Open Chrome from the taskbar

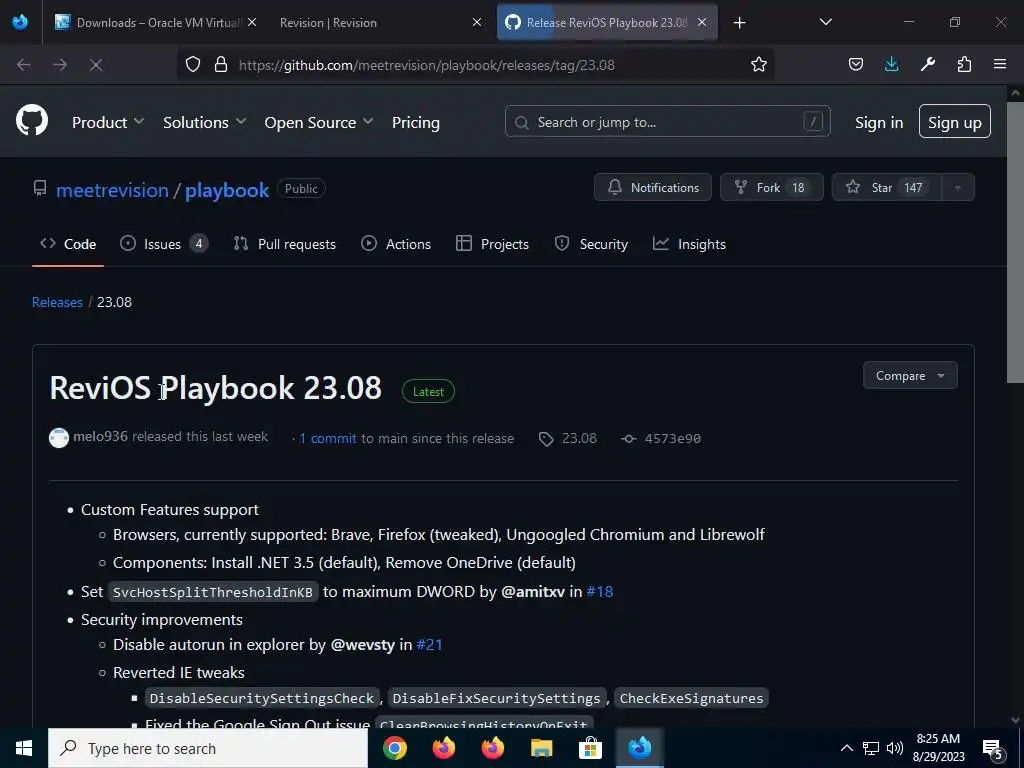click(394, 748)
